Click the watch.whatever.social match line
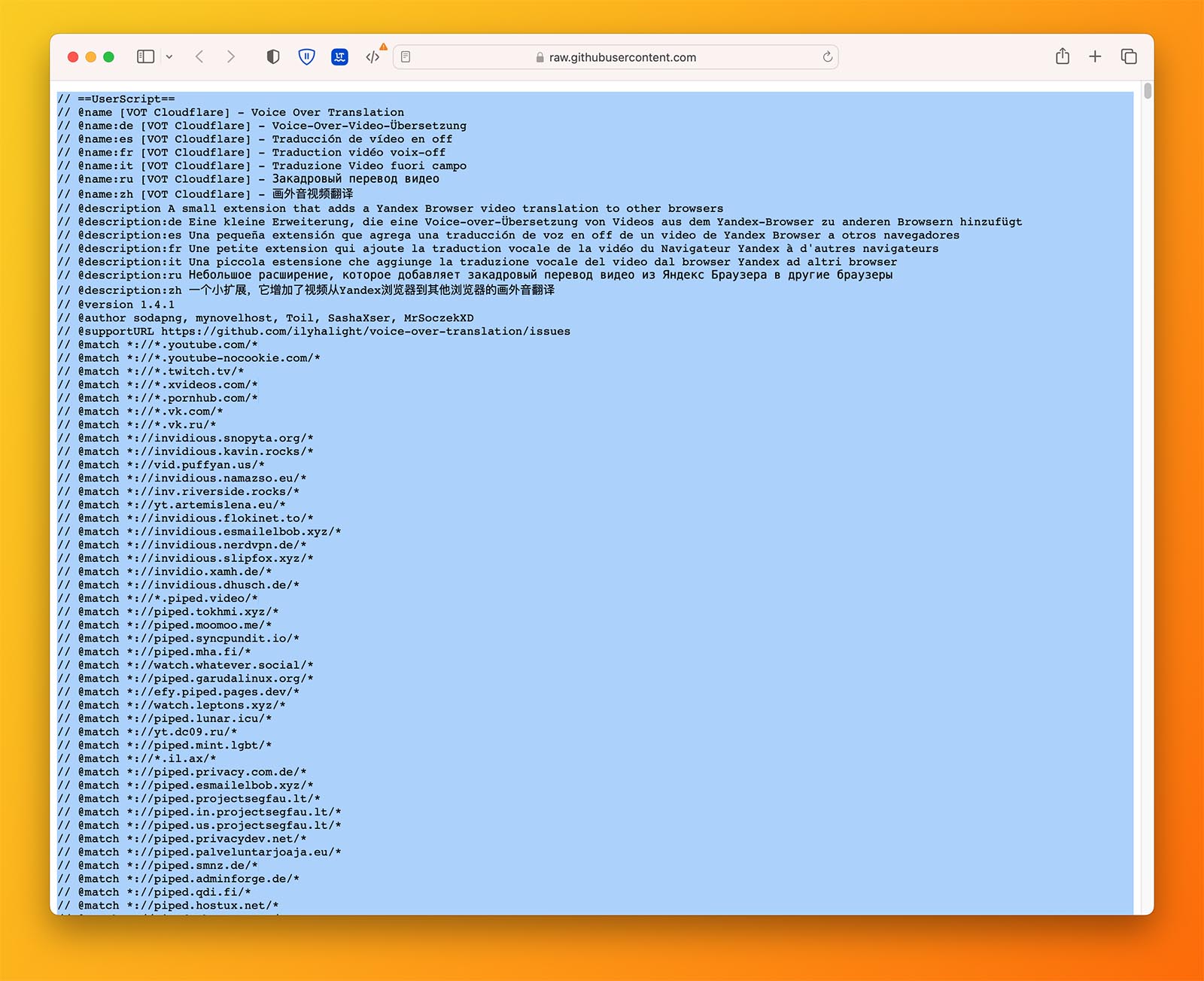Screen dimensions: 1204x981 pos(186,666)
